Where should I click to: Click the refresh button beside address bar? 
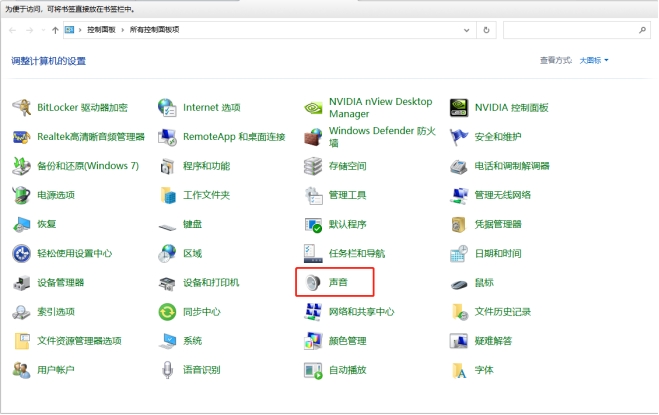487,30
